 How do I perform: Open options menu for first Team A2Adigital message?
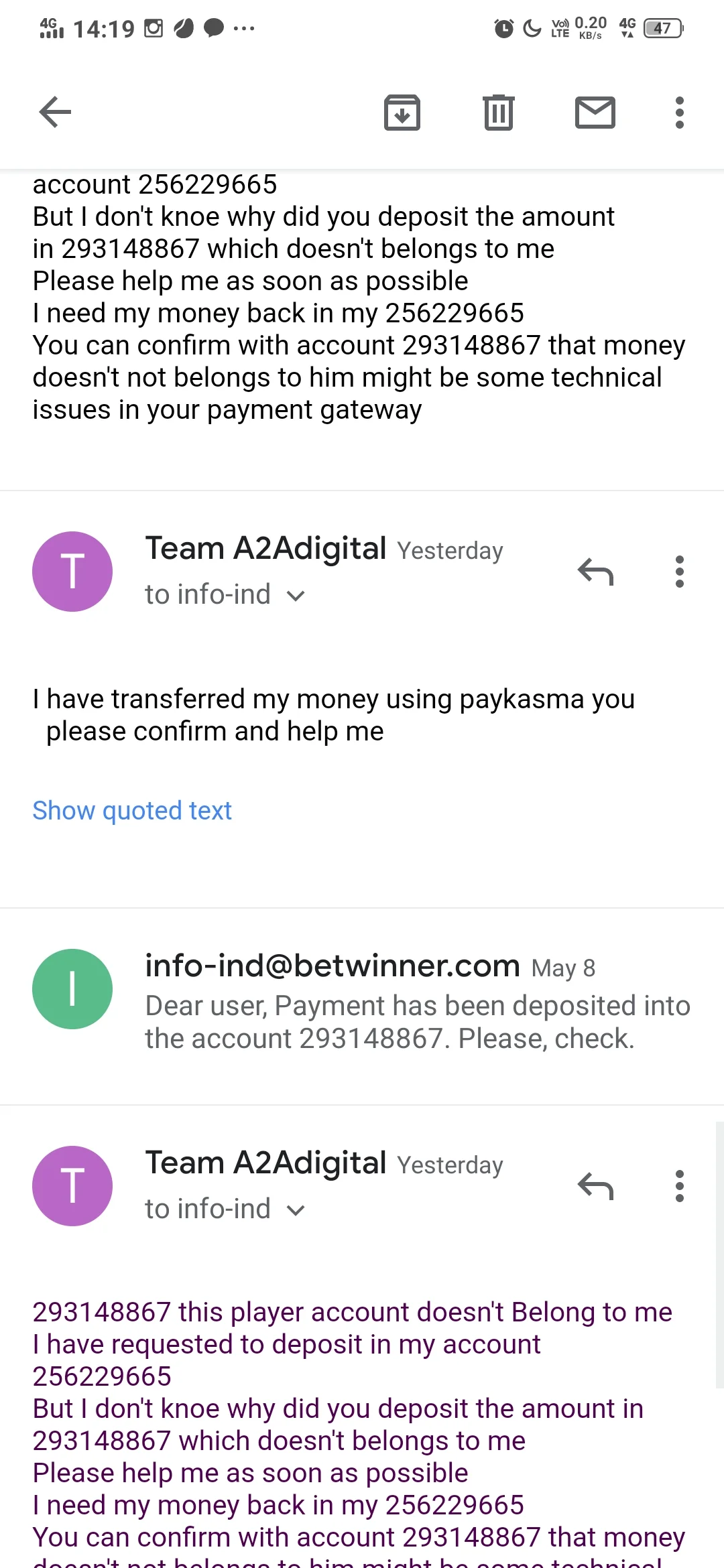point(679,572)
